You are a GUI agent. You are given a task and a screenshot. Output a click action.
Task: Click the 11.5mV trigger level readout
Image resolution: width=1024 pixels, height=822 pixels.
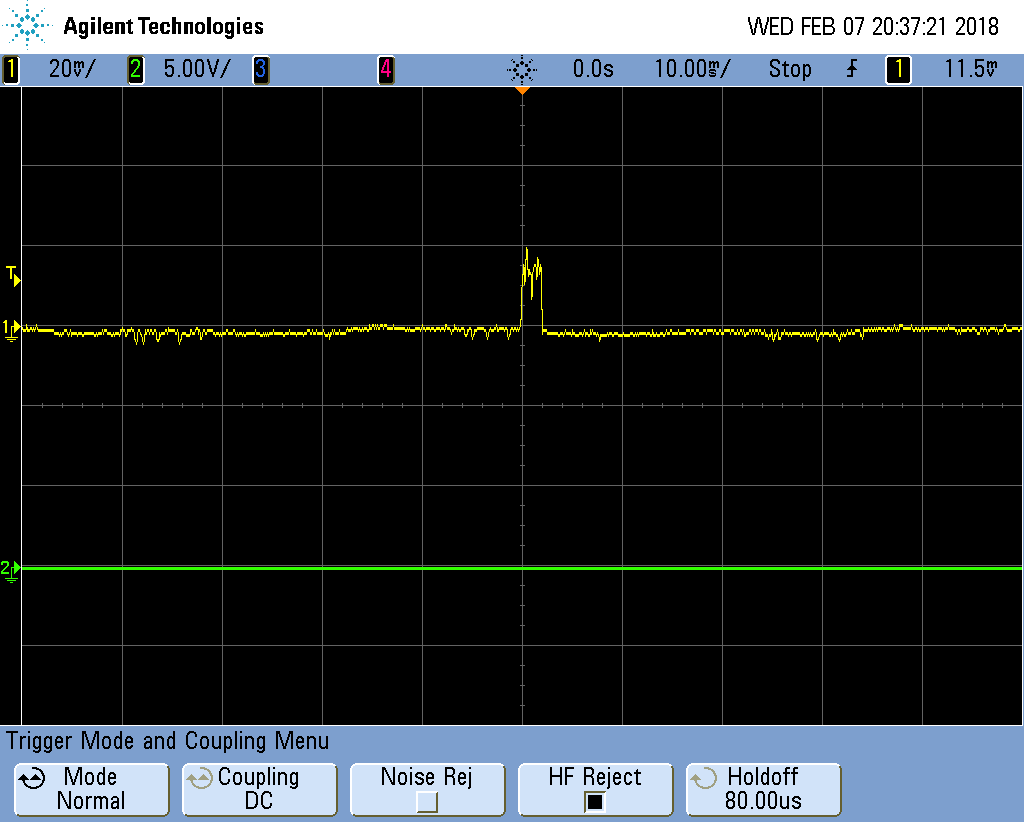coord(971,69)
